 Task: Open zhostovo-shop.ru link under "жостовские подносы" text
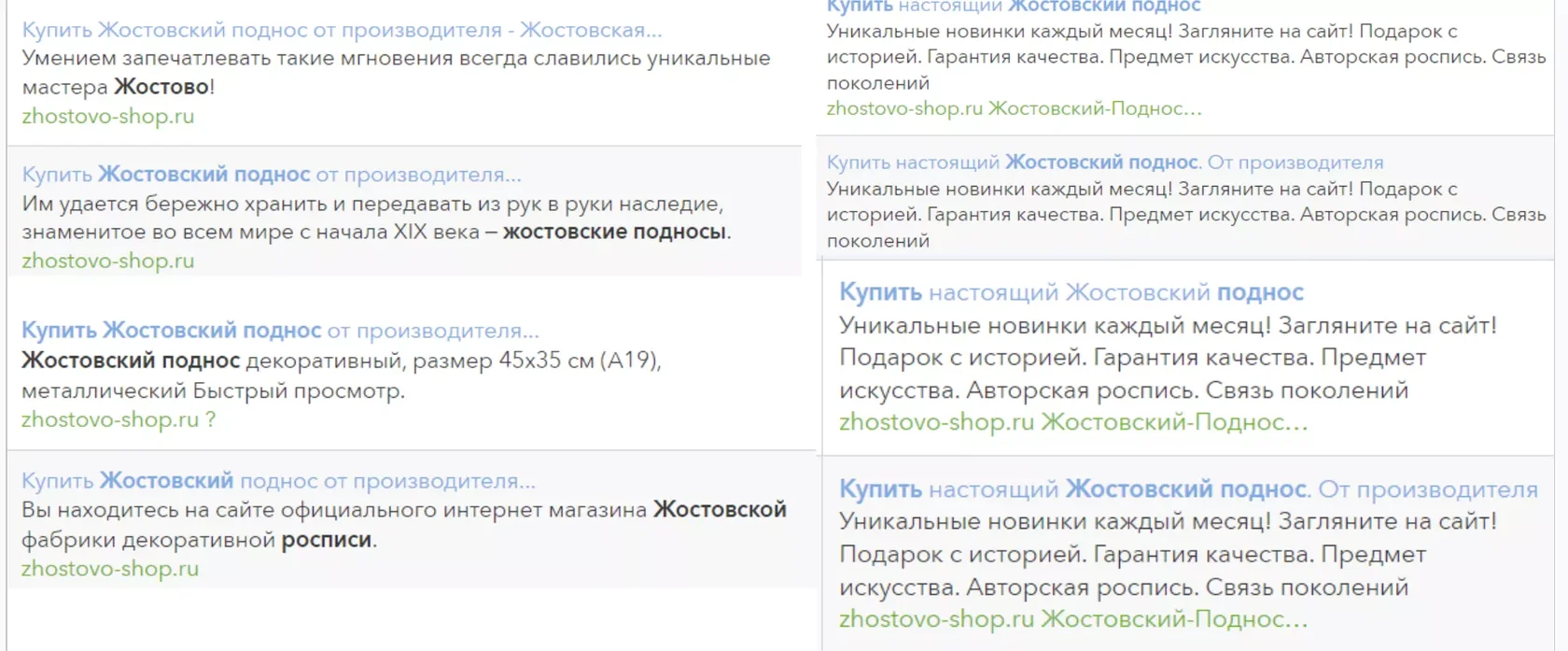108,261
